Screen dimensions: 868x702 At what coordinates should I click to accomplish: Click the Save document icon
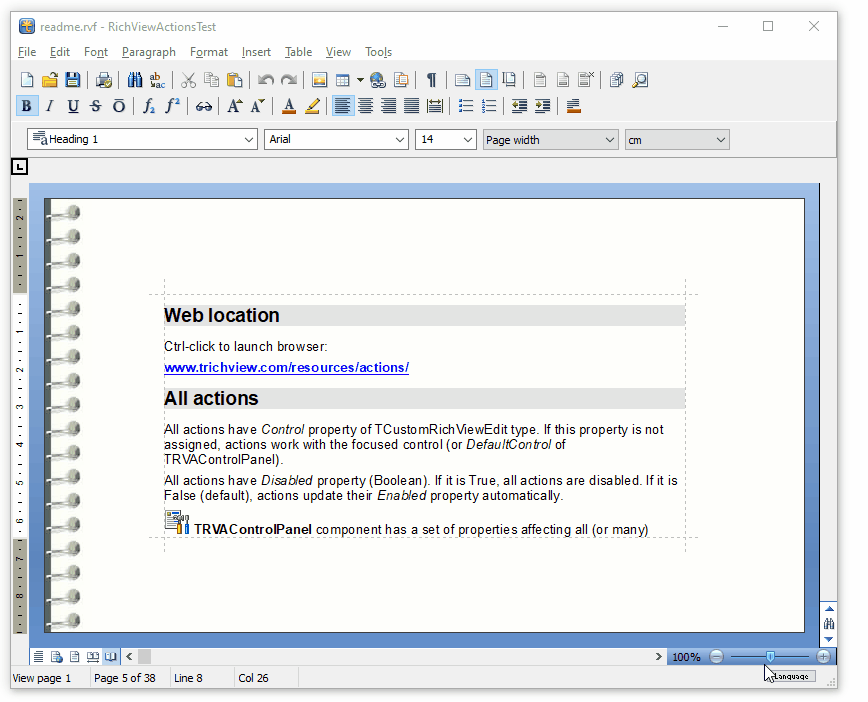coord(73,80)
